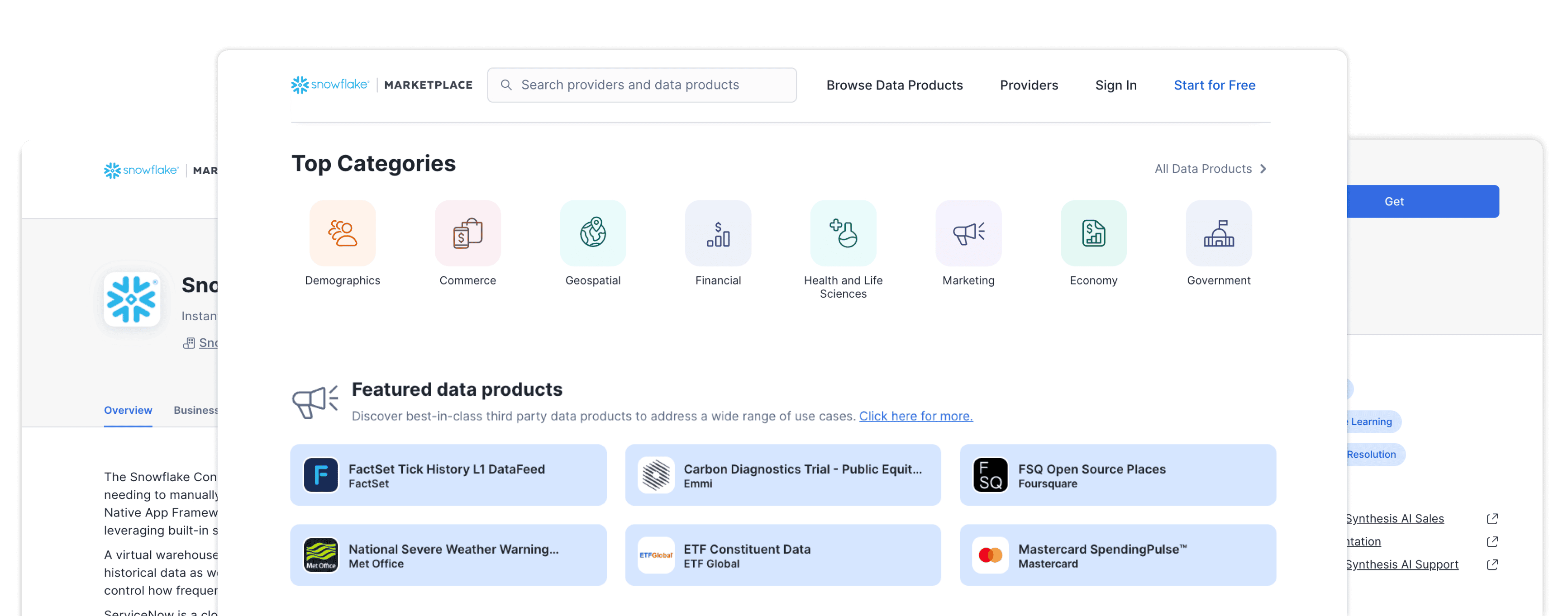The height and width of the screenshot is (616, 1568).
Task: Click the Demographics label text
Action: pyautogui.click(x=342, y=280)
